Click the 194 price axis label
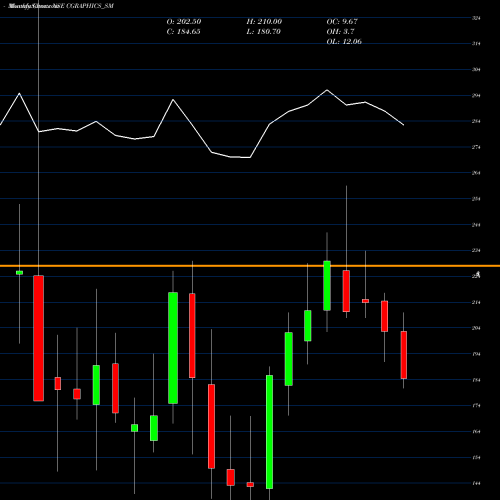This screenshot has width=500, height=500. click(476, 354)
